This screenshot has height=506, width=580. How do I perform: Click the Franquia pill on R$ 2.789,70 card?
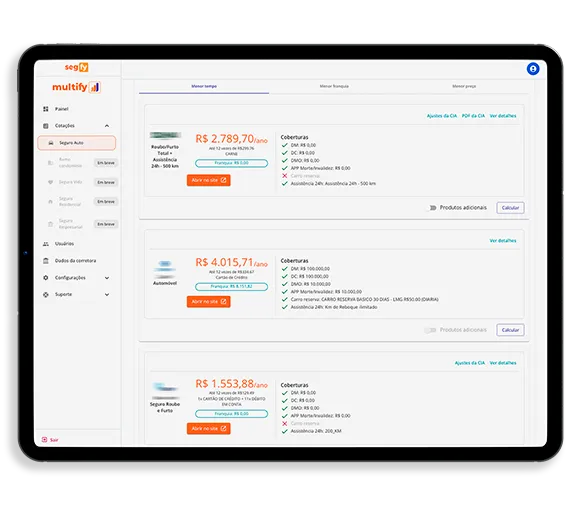[232, 163]
